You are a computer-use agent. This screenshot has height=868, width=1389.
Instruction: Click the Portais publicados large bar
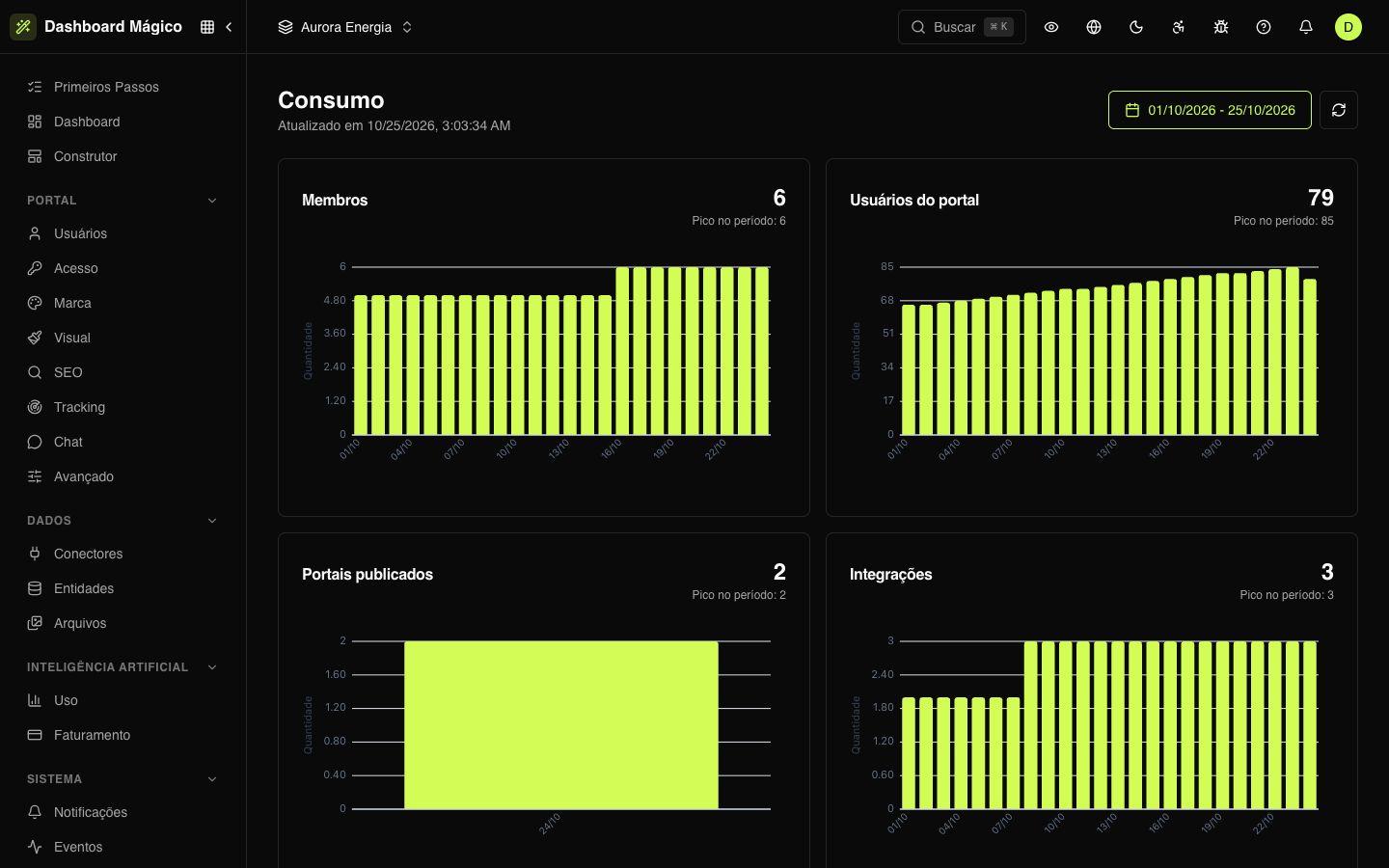[x=561, y=725]
